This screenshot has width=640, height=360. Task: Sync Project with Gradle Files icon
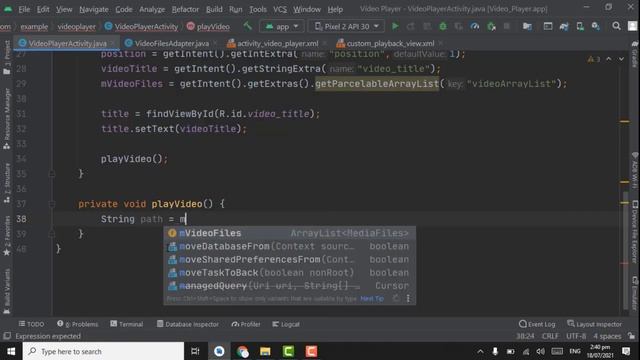pos(564,27)
